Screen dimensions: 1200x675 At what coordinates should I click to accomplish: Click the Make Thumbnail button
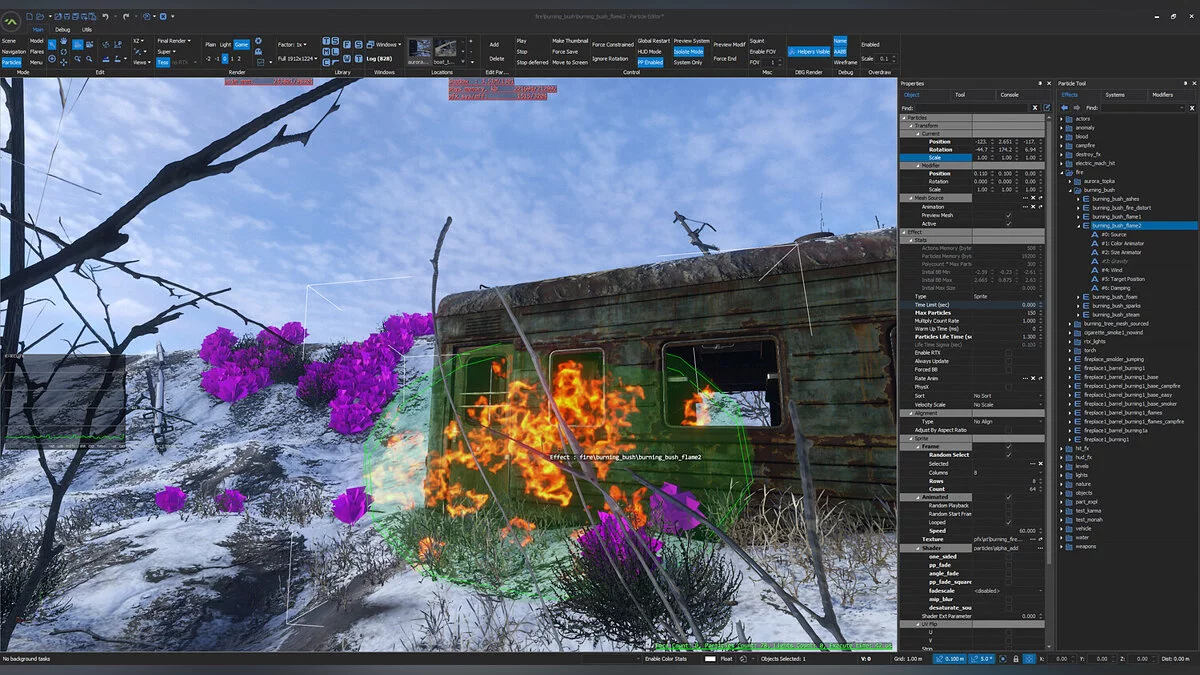571,41
